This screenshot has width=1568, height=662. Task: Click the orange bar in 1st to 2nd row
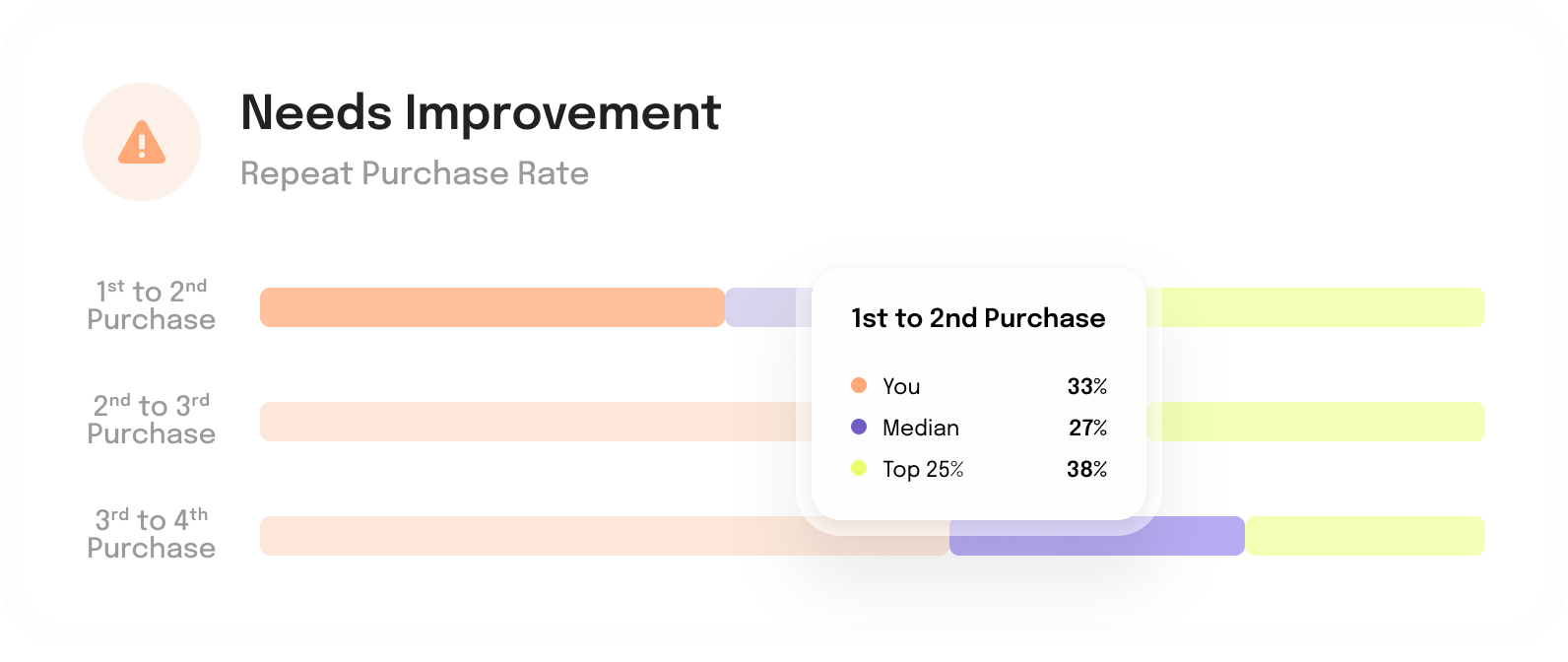point(492,307)
